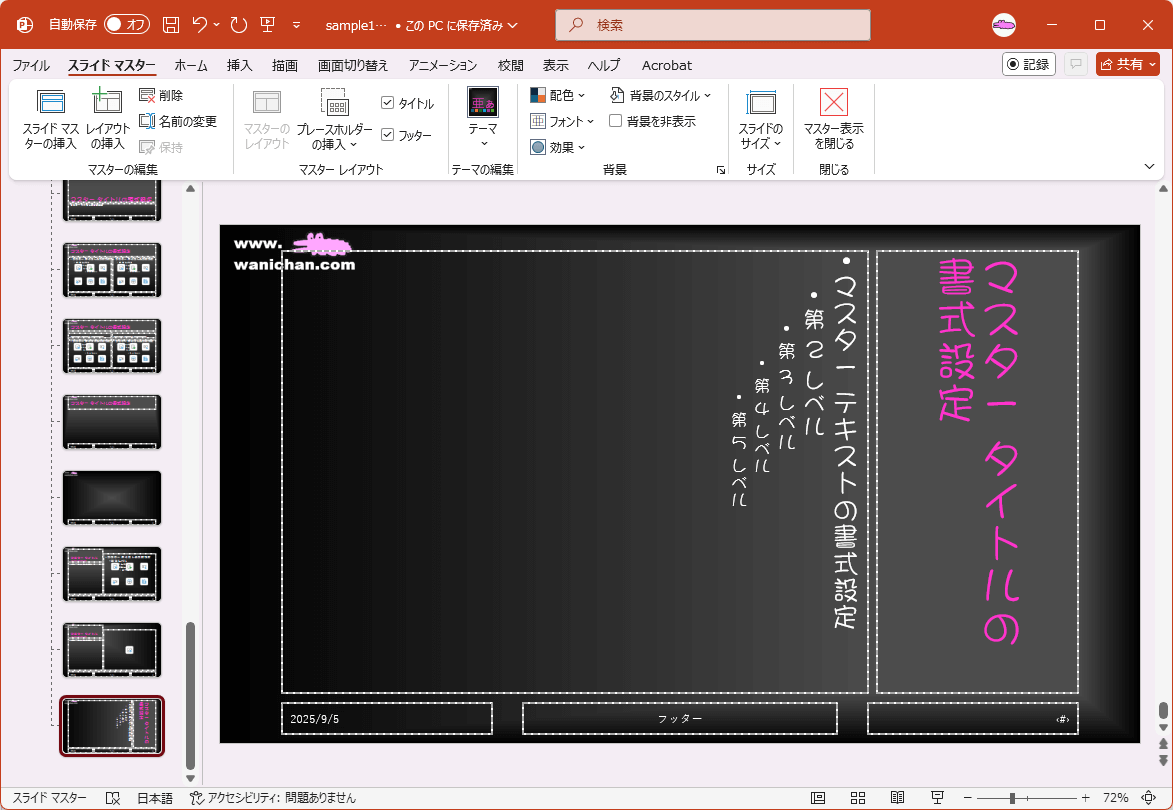This screenshot has width=1173, height=810.
Task: Open the Home tab
Action: click(191, 65)
